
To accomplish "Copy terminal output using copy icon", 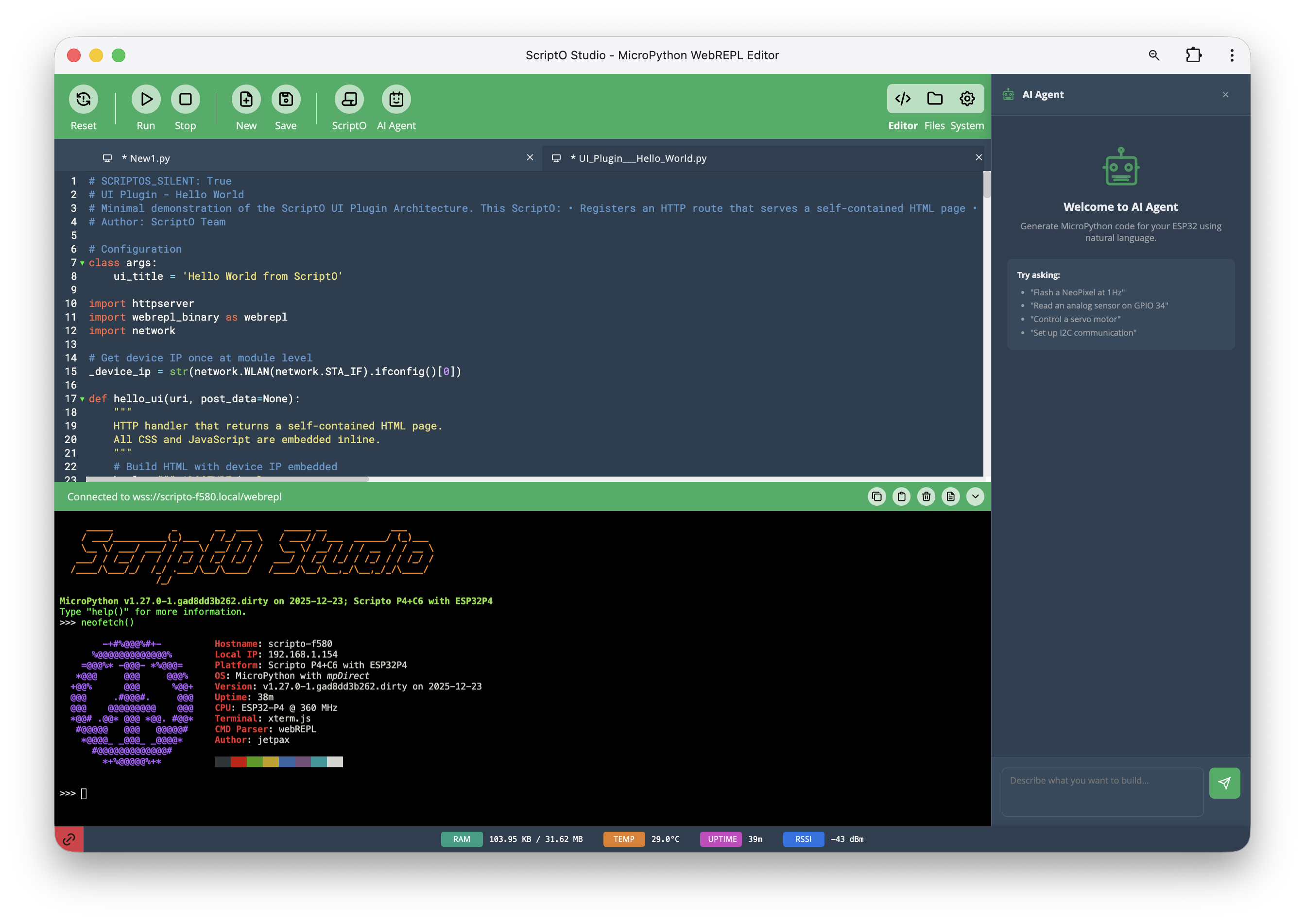I will pyautogui.click(x=876, y=496).
